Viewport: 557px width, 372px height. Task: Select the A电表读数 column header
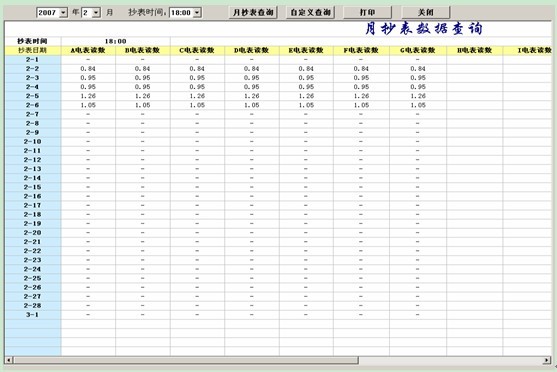pos(88,50)
